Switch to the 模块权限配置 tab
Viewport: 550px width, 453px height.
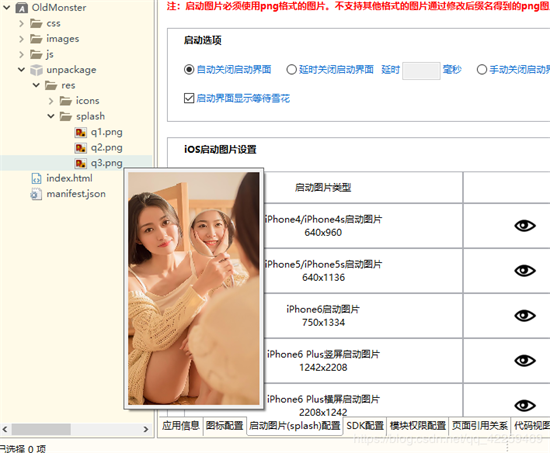pyautogui.click(x=418, y=426)
